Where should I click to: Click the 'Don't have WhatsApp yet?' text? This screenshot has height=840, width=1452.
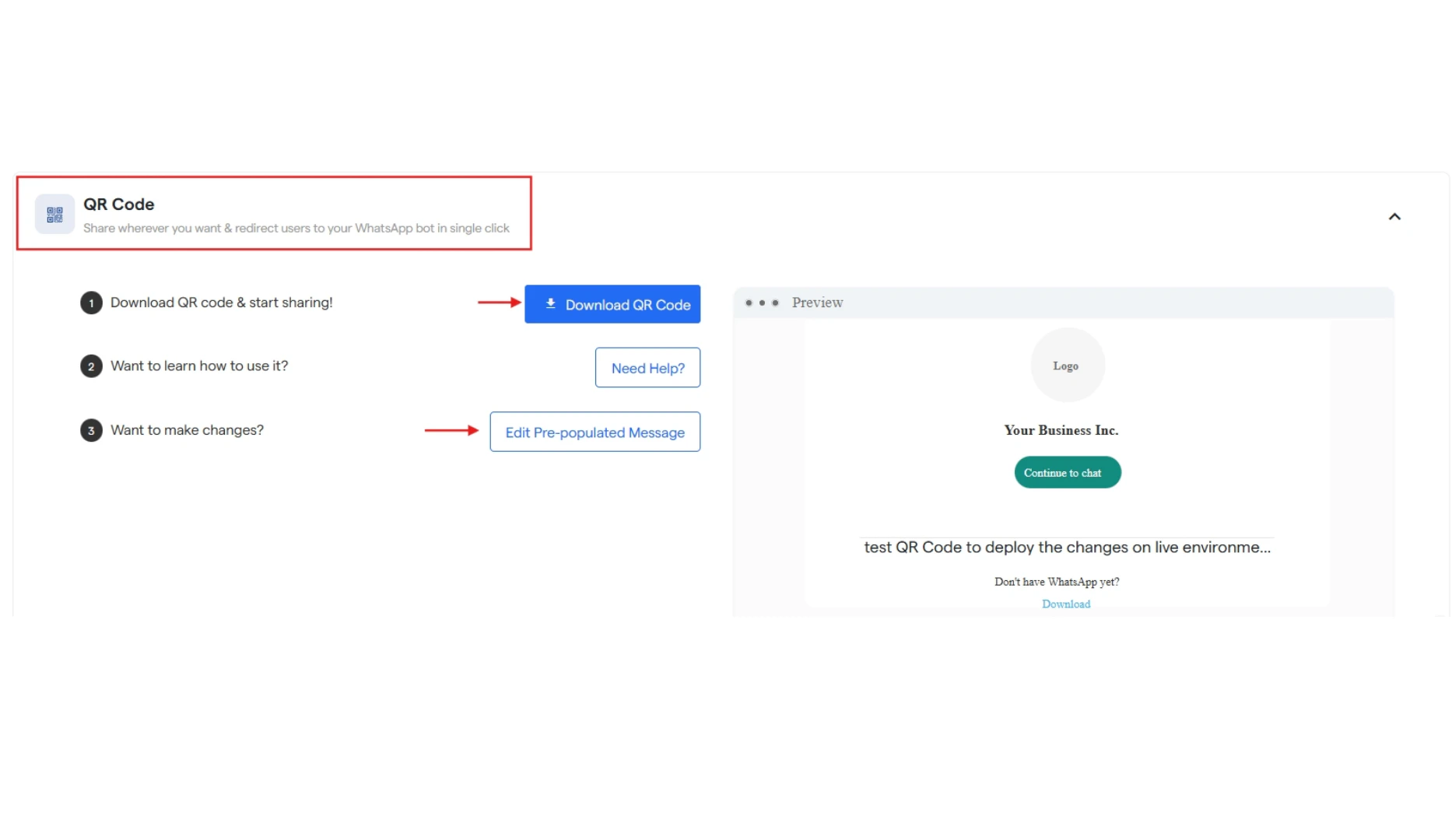1057,582
